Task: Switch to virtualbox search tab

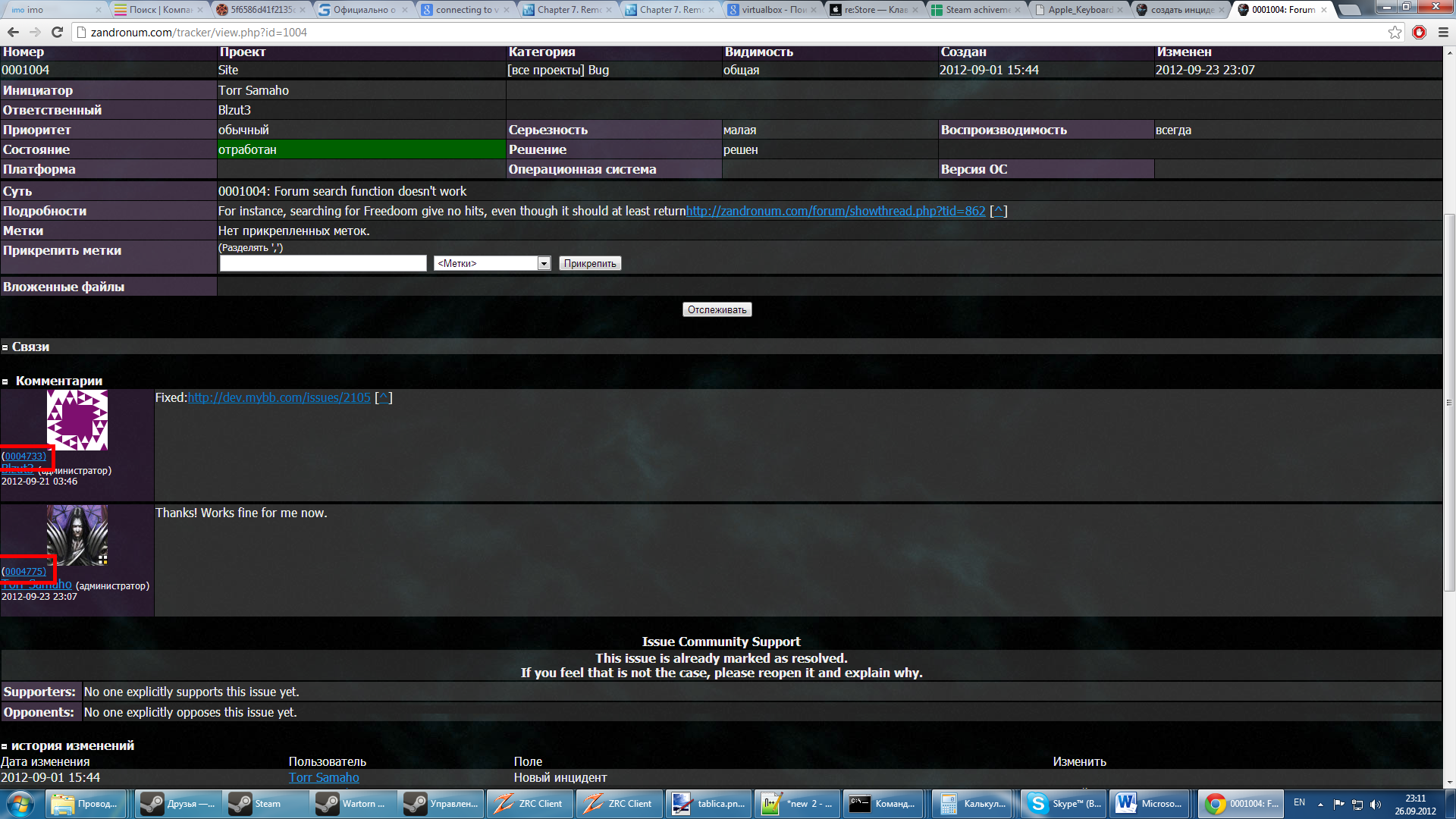Action: [772, 10]
